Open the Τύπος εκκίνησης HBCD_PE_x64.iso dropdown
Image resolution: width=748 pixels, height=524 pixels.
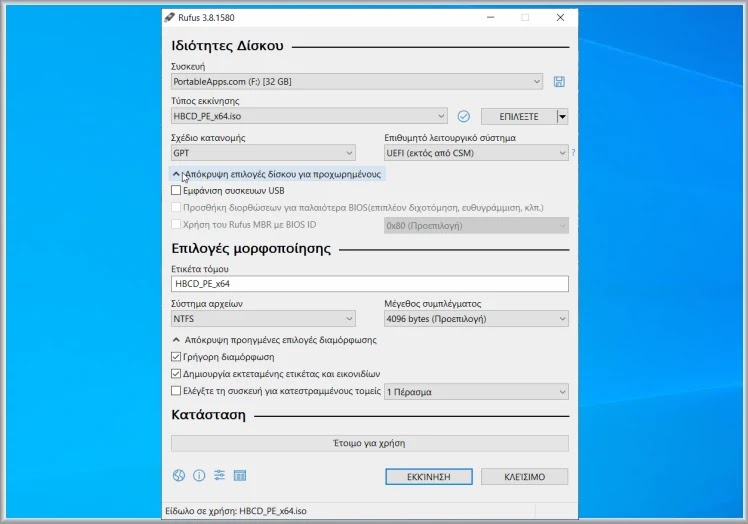click(309, 116)
